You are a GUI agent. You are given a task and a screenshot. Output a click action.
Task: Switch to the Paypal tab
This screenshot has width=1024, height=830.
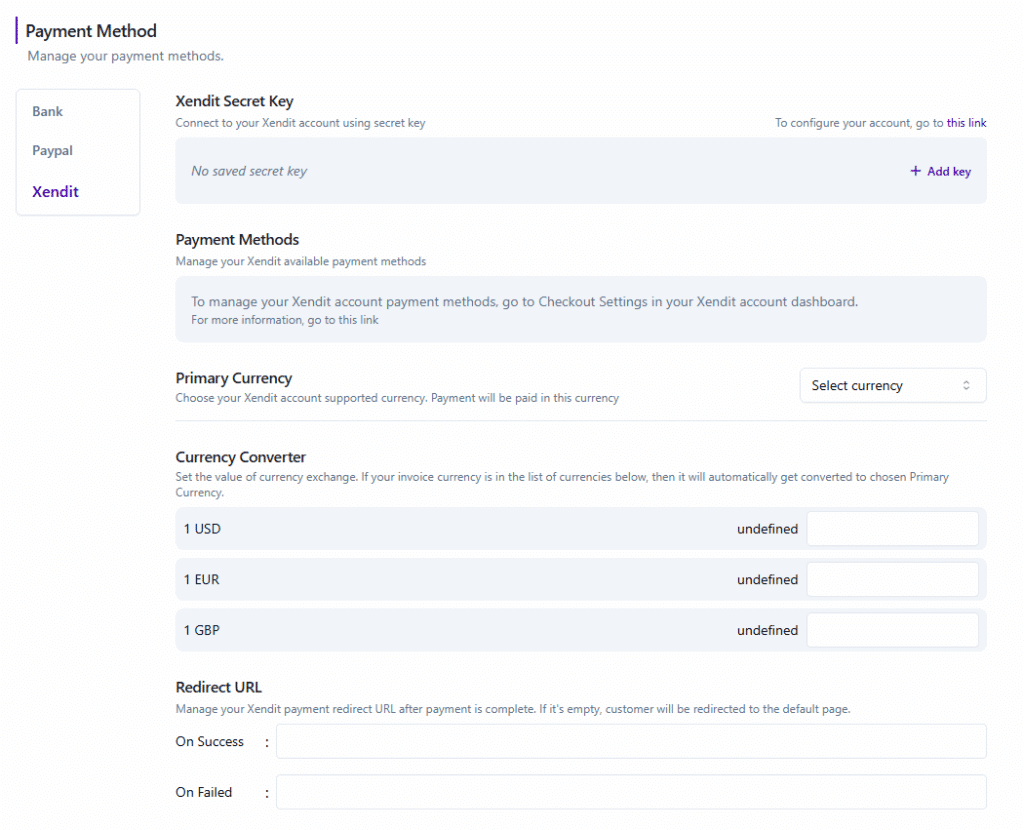pyautogui.click(x=52, y=151)
